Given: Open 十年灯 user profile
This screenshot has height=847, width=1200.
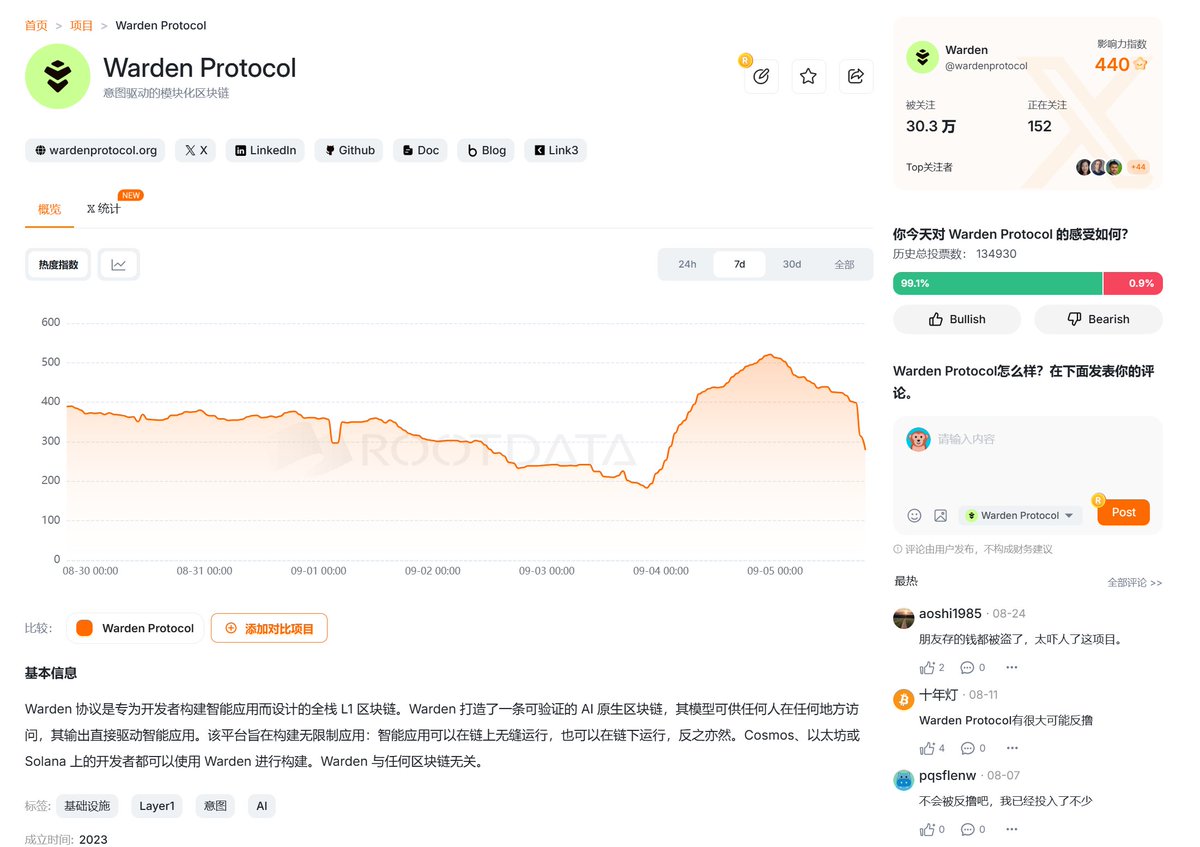Looking at the screenshot, I should point(938,694).
